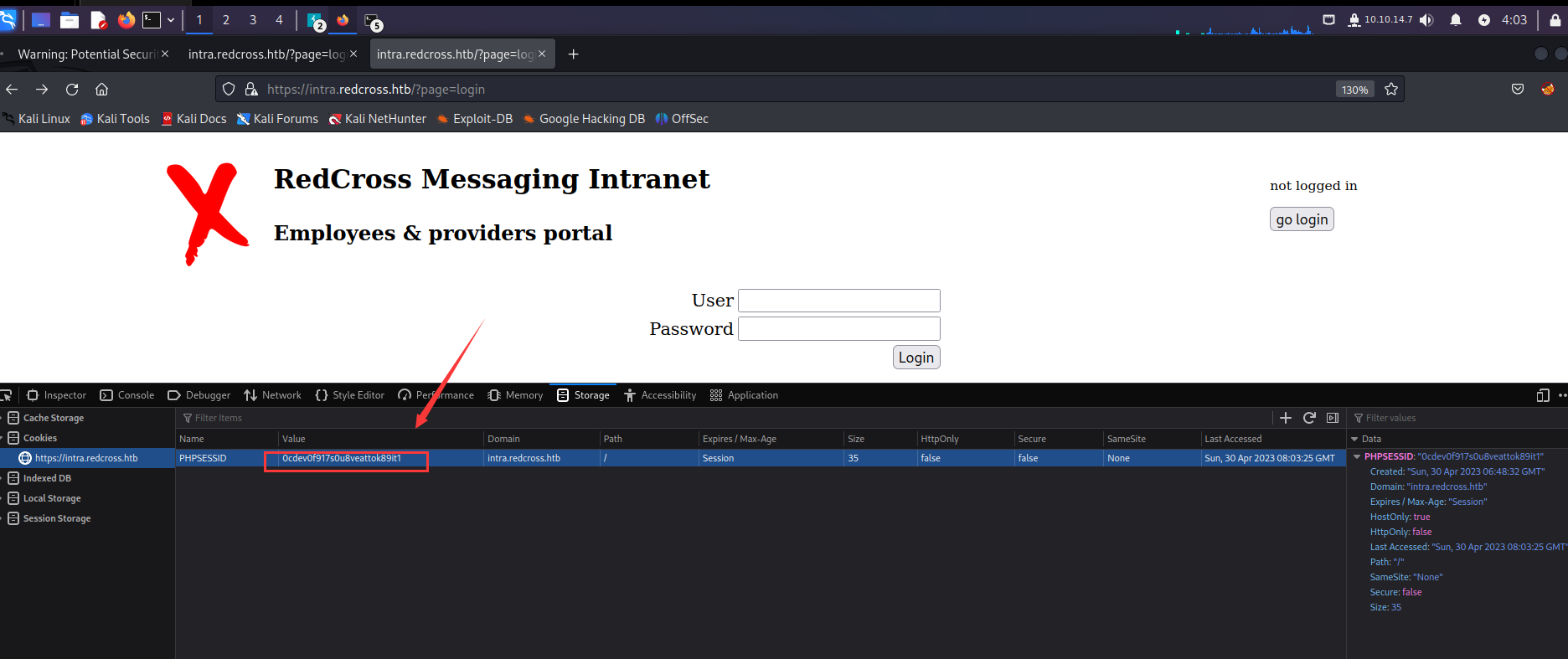Open the text editor launcher in the panel
Image resolution: width=1568 pixels, height=659 pixels.
click(x=99, y=20)
